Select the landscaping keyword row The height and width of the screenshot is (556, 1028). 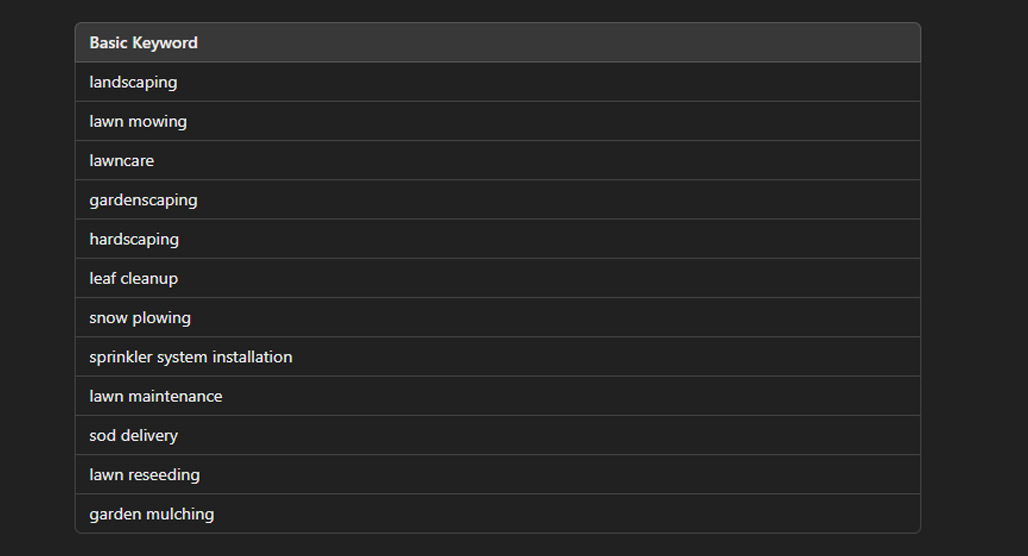click(x=498, y=82)
